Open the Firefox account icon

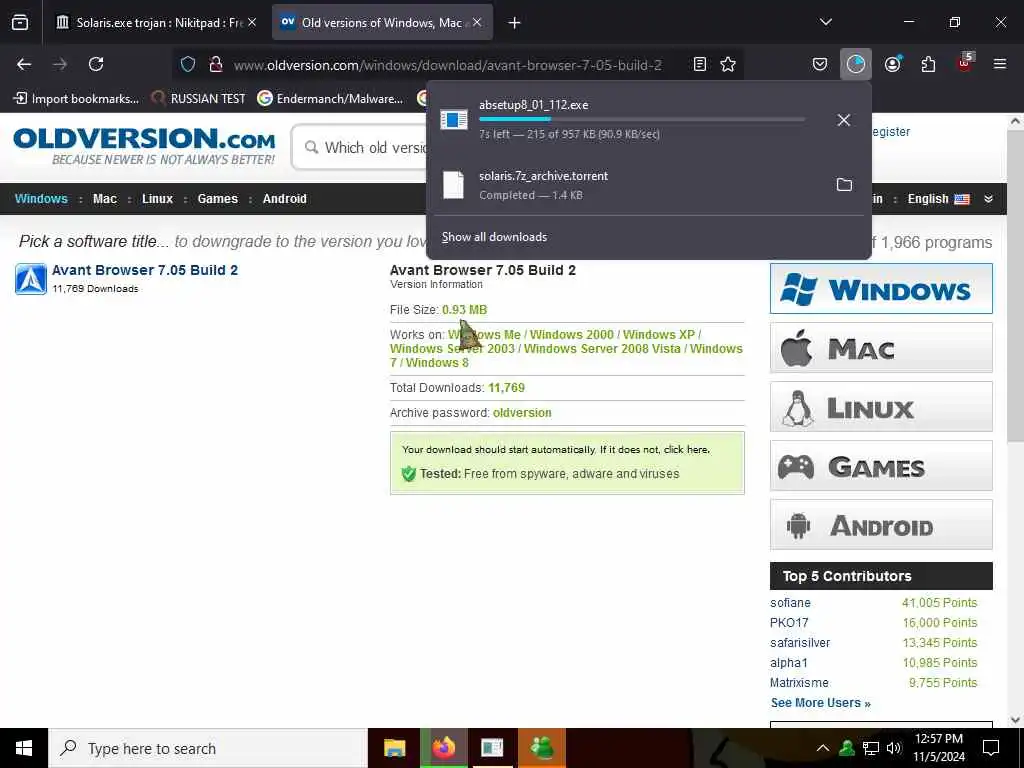pos(893,64)
